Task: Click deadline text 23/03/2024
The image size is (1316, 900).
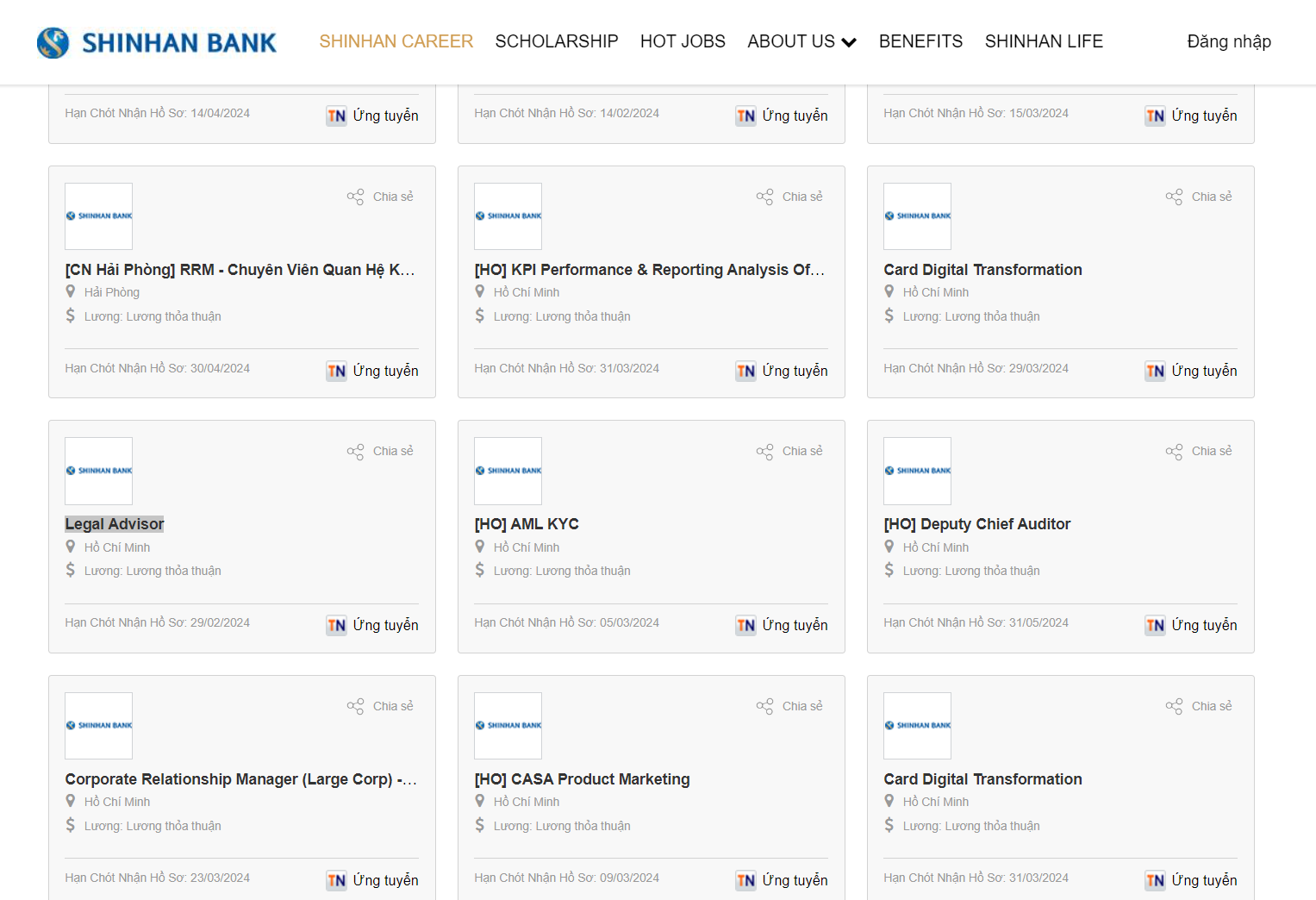Action: coord(157,878)
